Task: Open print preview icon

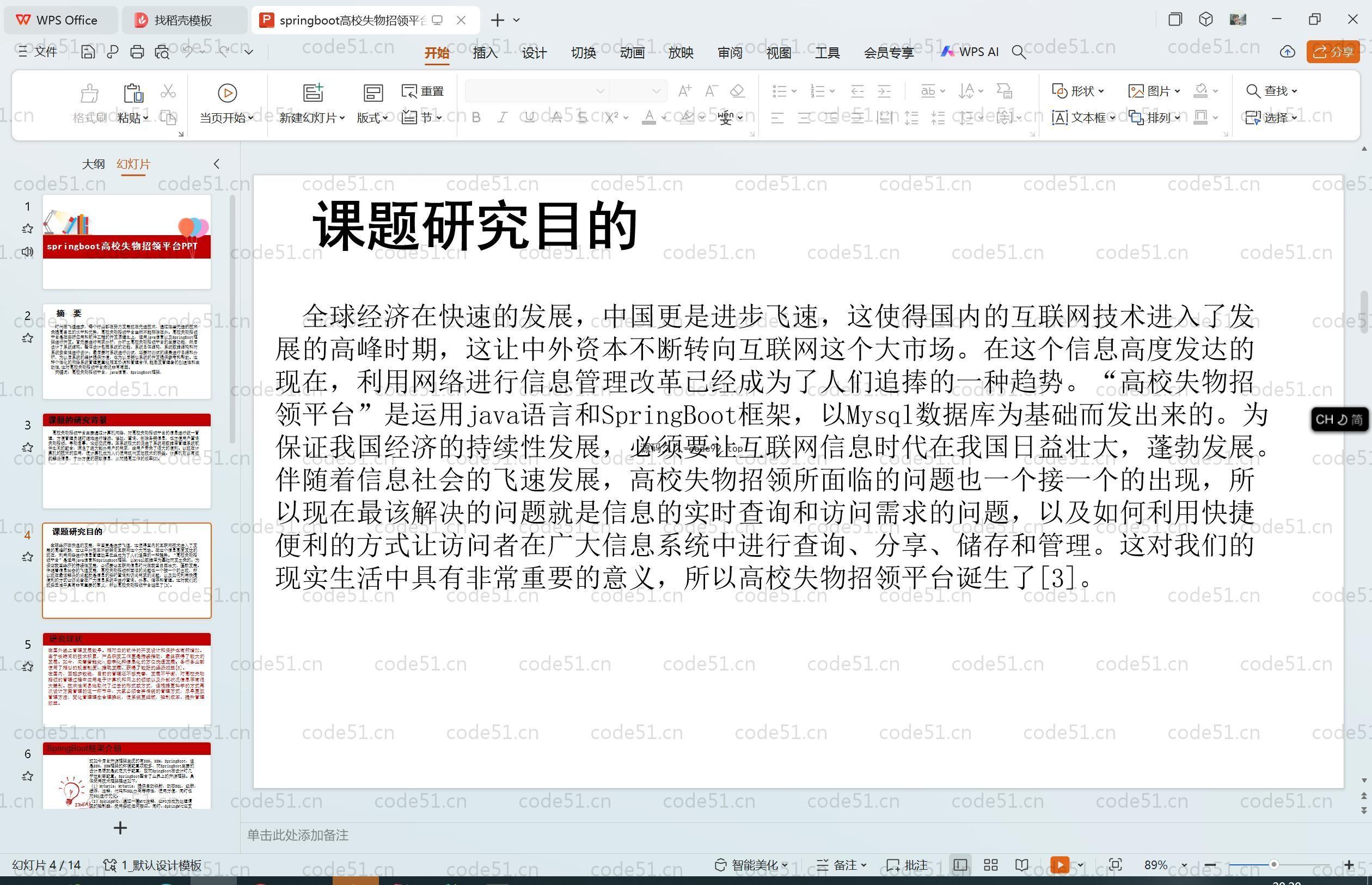Action: click(x=162, y=52)
